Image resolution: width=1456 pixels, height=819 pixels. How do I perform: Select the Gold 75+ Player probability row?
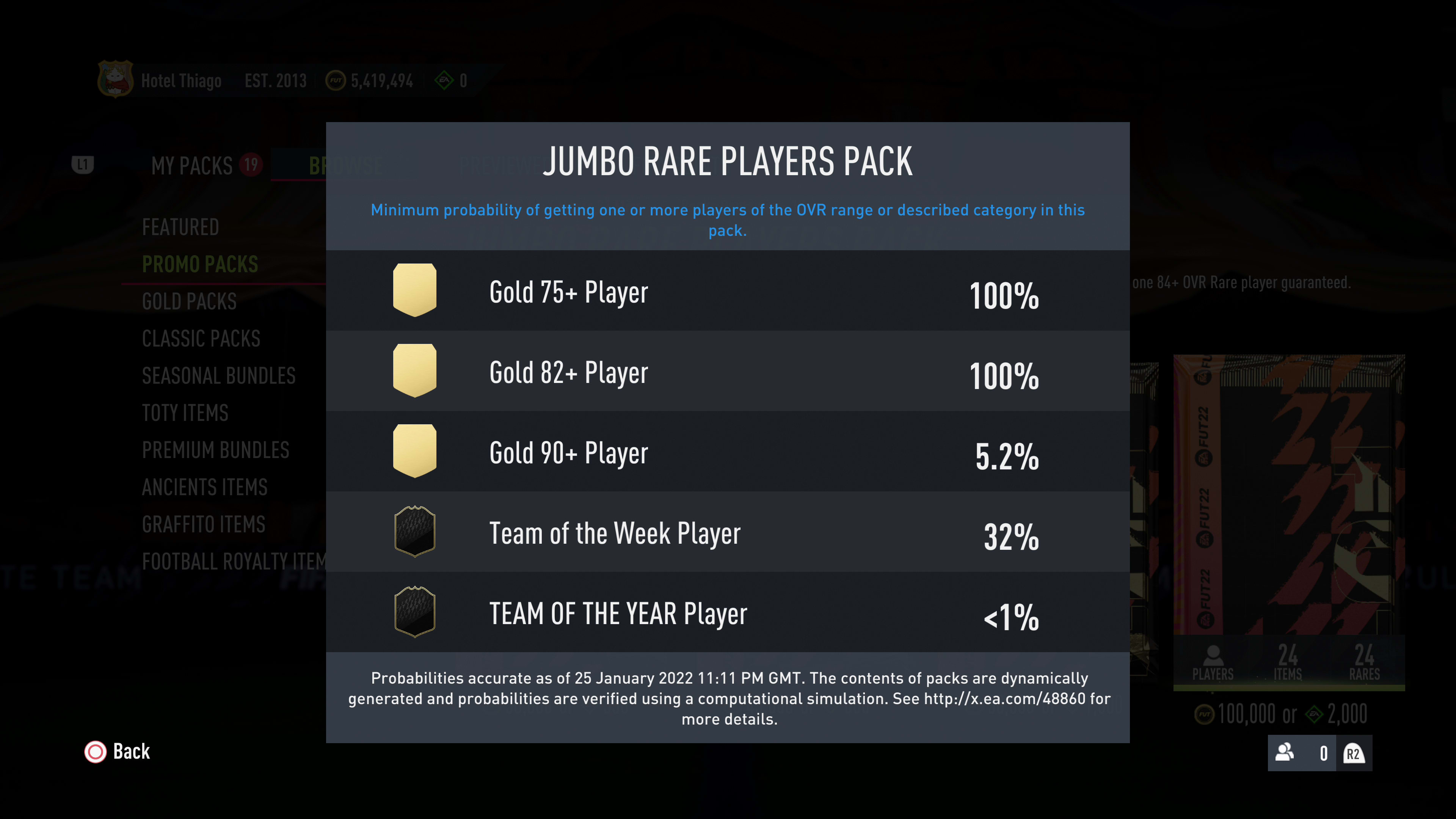click(728, 292)
